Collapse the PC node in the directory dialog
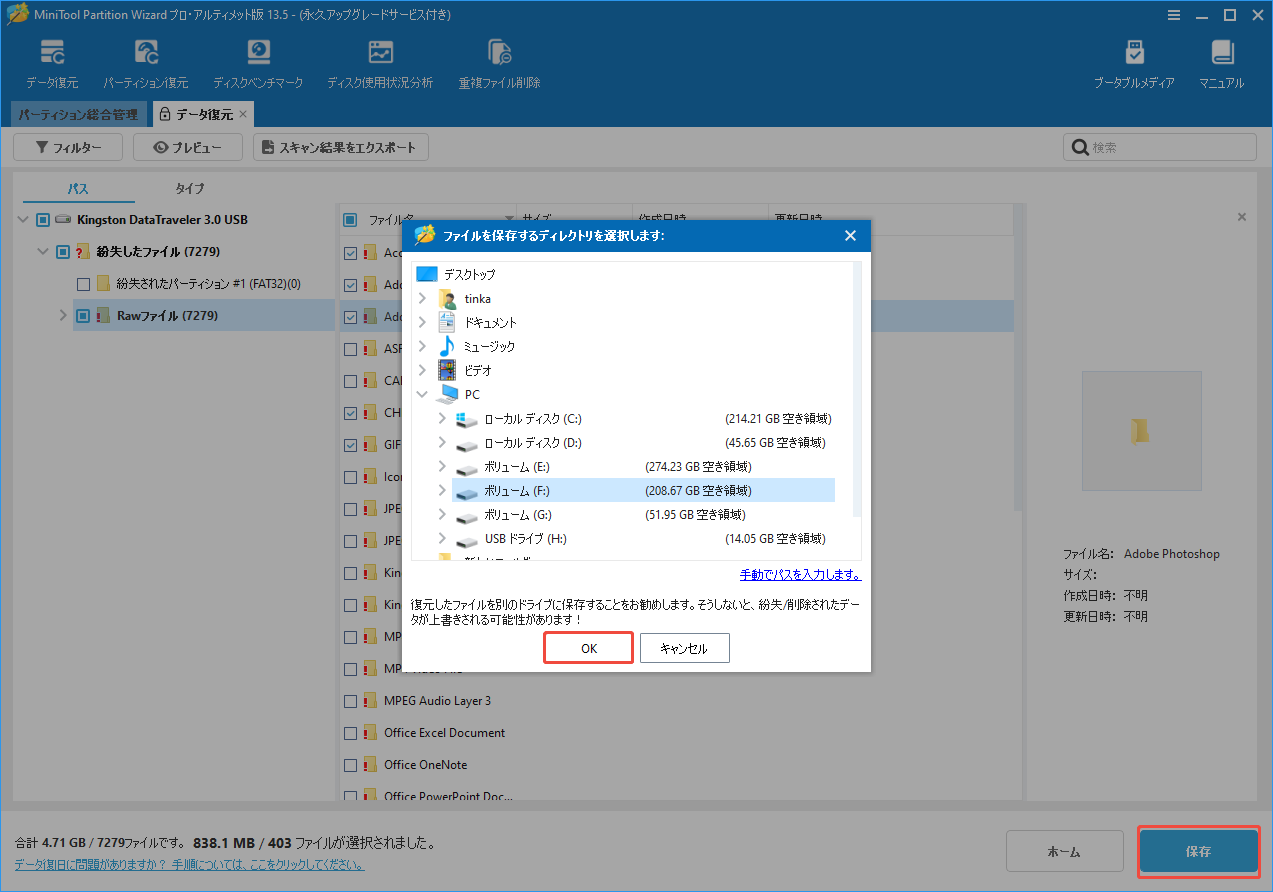Image resolution: width=1273 pixels, height=892 pixels. [421, 394]
